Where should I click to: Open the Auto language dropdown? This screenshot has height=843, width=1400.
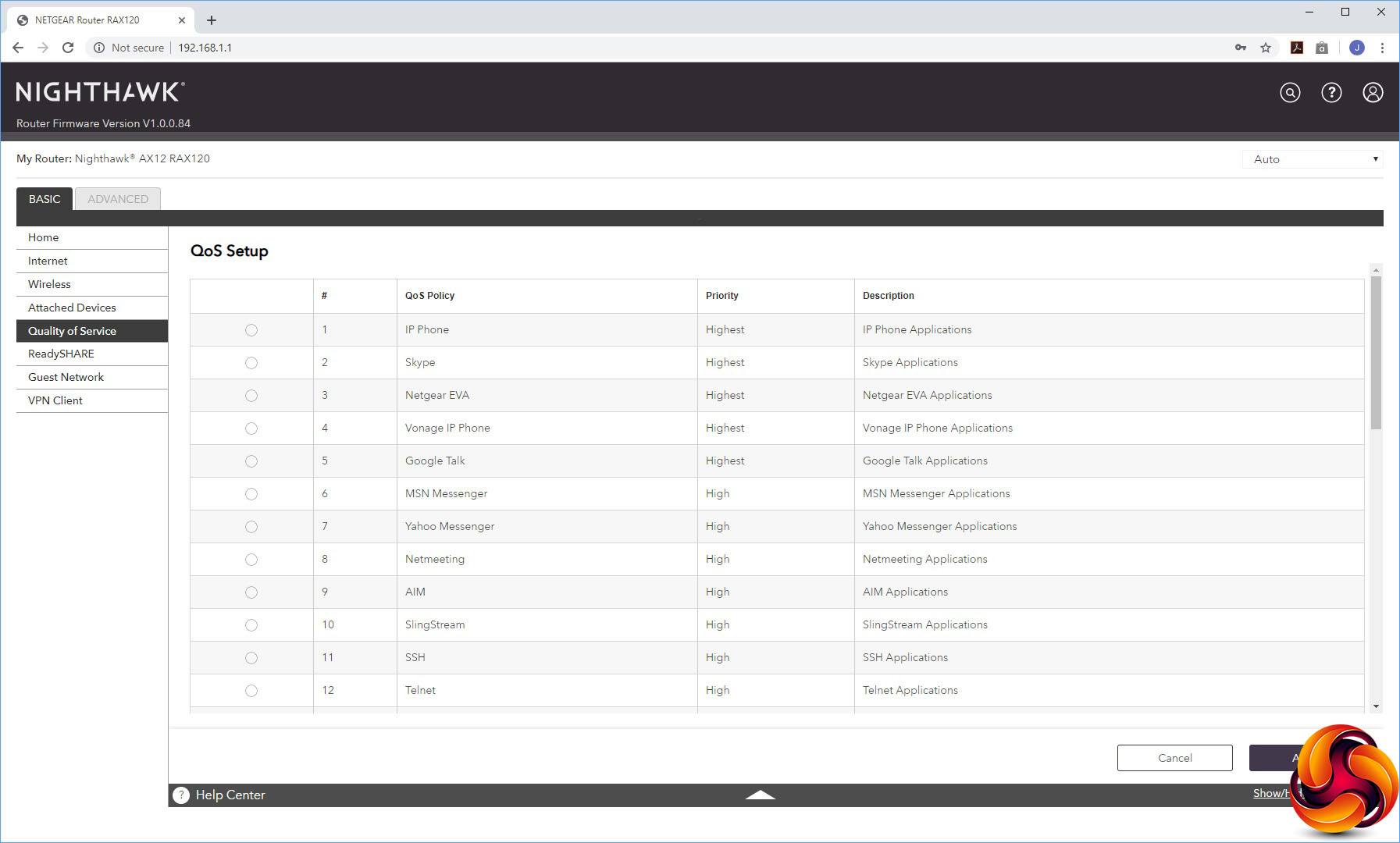pos(1313,159)
